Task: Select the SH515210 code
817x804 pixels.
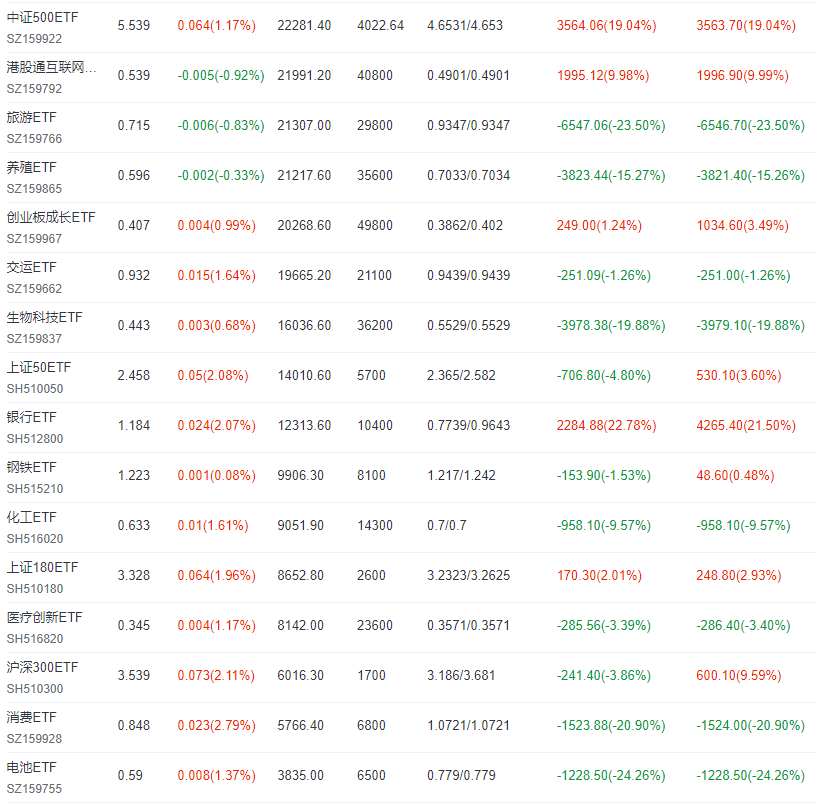Action: 35,489
